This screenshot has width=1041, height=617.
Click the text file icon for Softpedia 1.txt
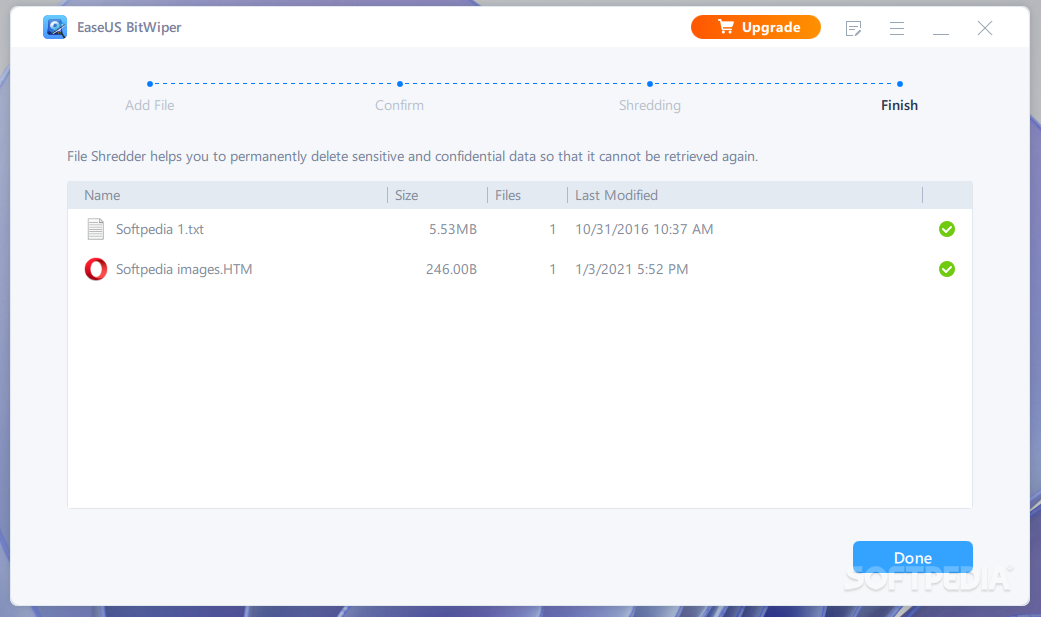(x=96, y=229)
